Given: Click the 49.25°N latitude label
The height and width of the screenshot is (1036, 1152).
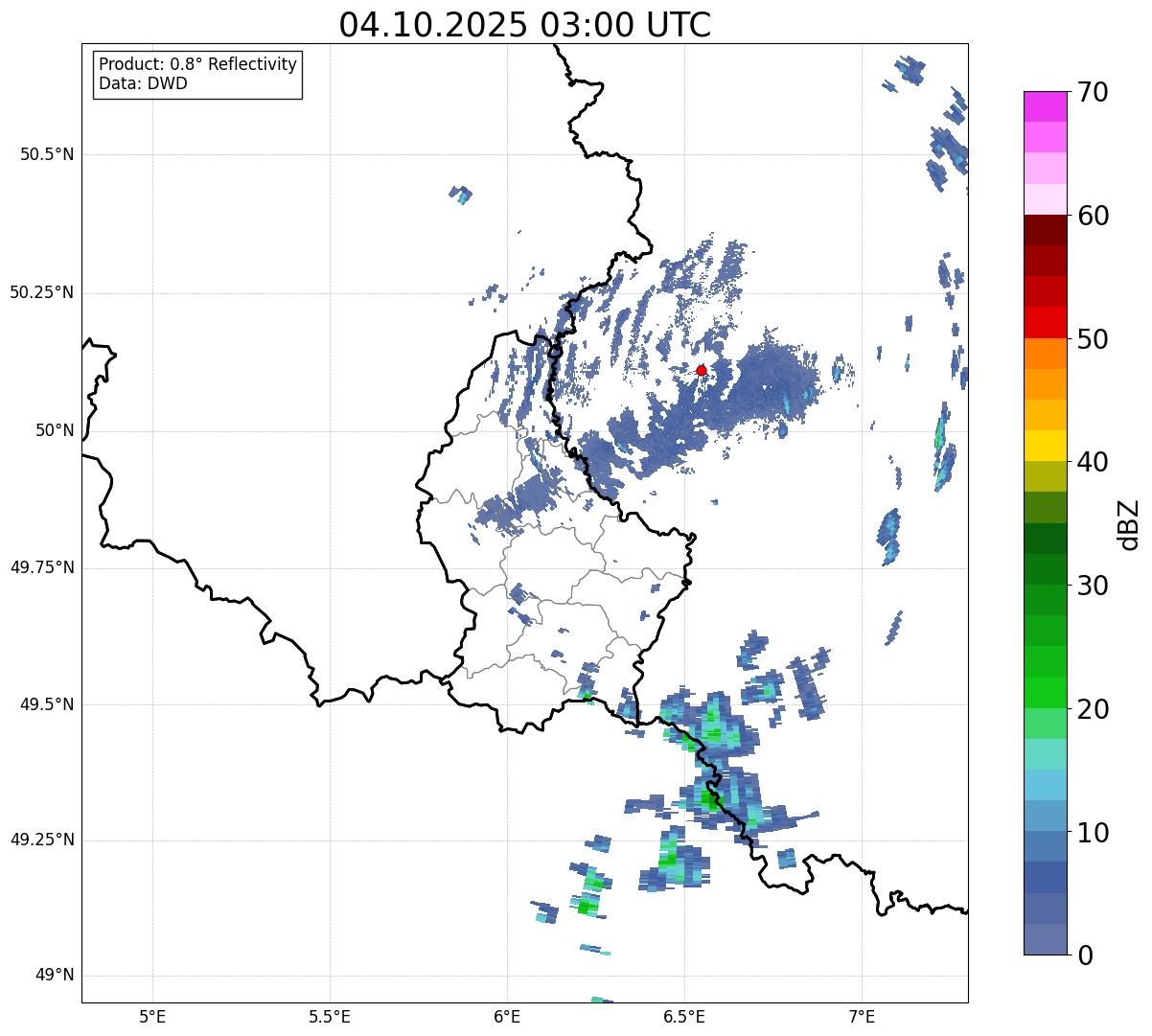Looking at the screenshot, I should point(42,840).
